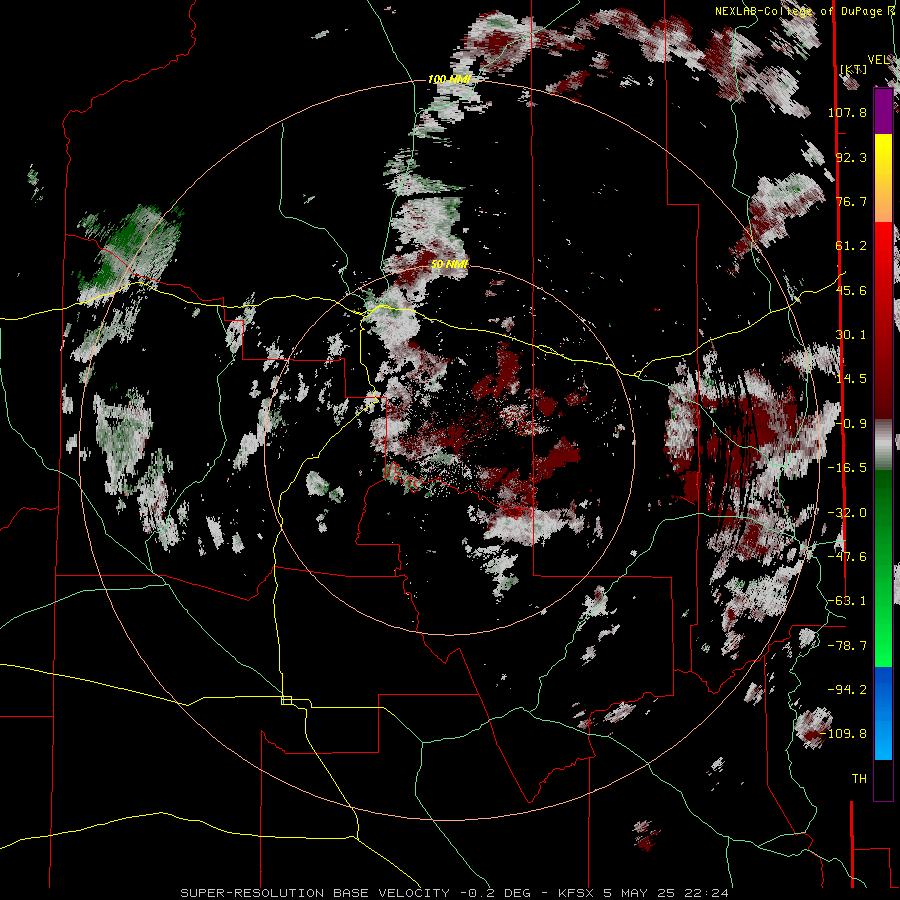Click the VEL legend title
The height and width of the screenshot is (900, 900).
click(878, 59)
